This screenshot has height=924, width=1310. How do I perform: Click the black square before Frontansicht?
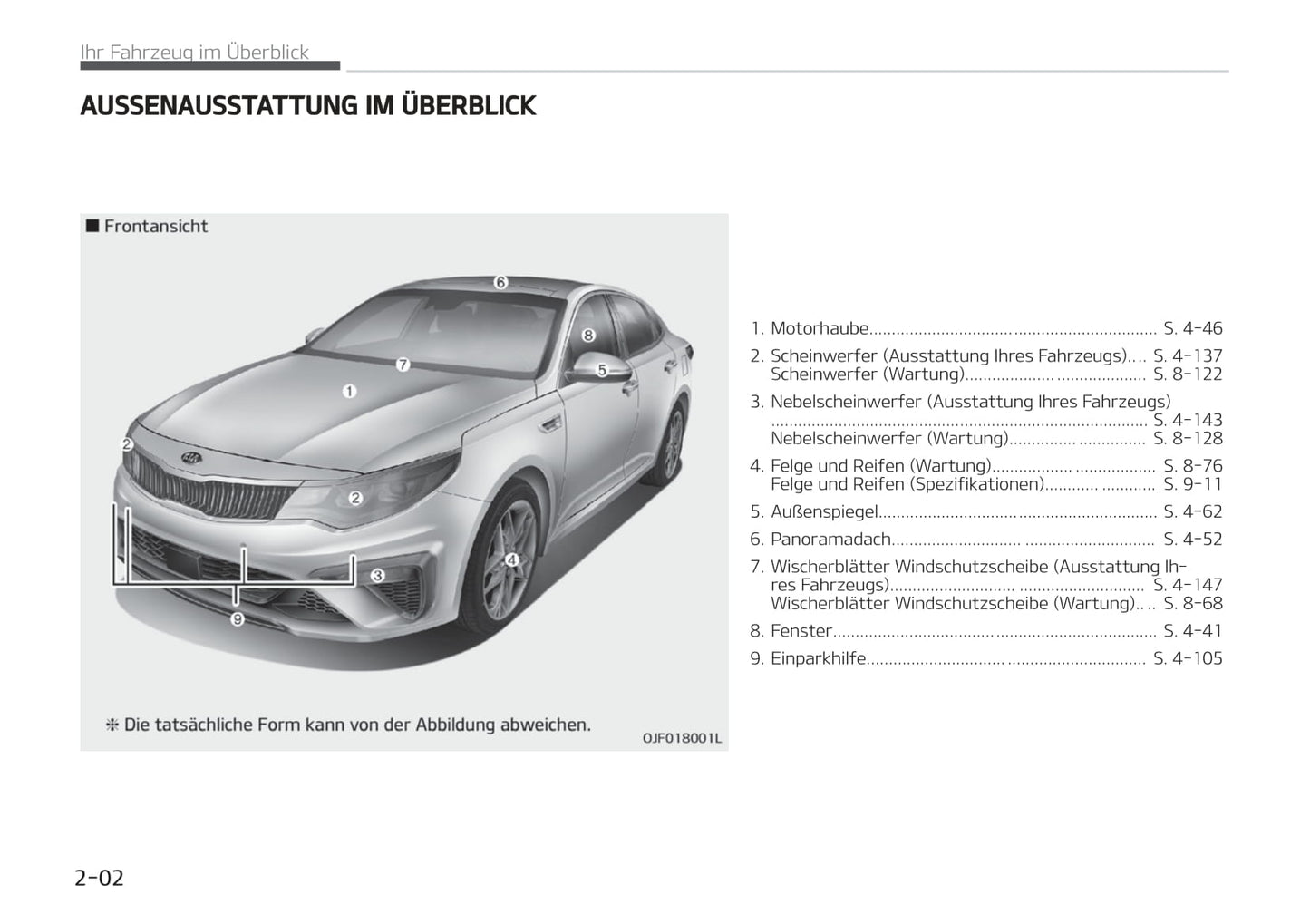tap(92, 226)
